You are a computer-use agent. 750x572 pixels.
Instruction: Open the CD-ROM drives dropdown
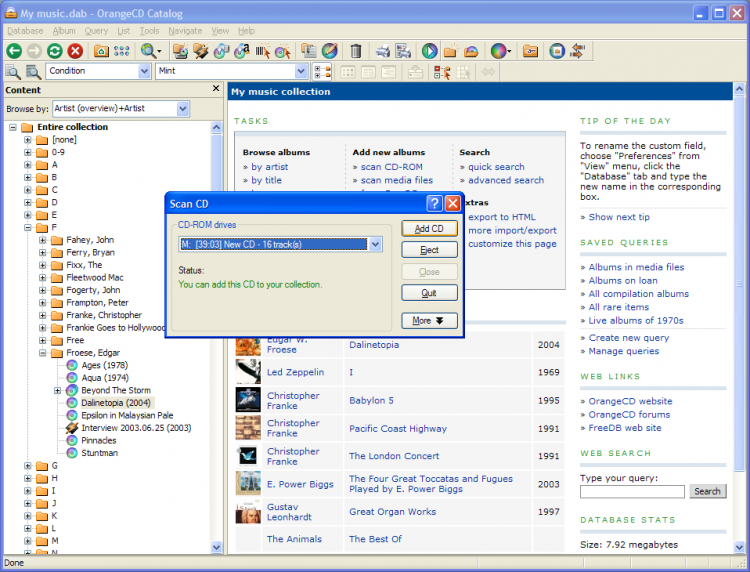pos(374,244)
